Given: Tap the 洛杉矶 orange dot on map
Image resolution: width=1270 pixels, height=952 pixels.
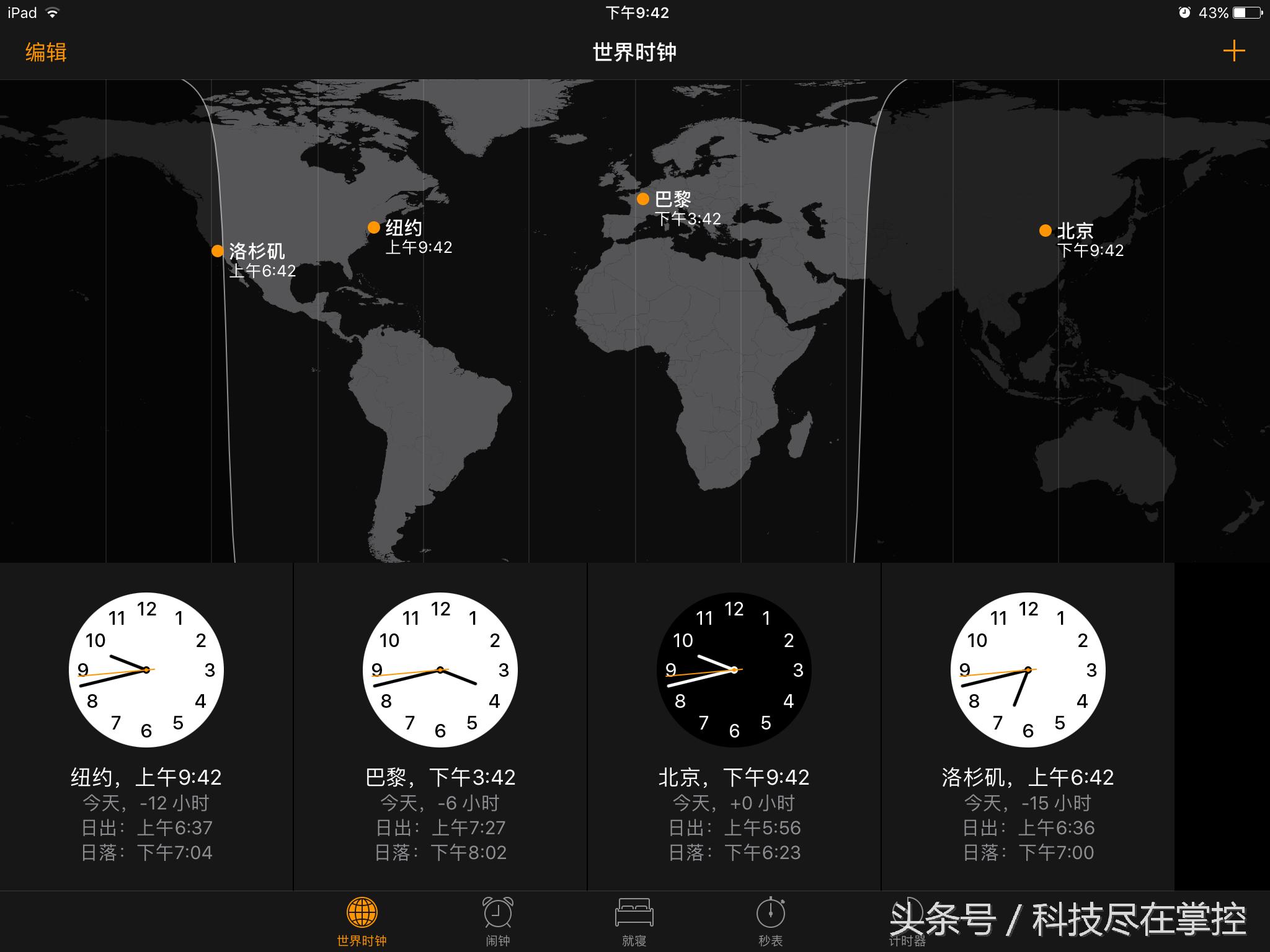Looking at the screenshot, I should [217, 251].
